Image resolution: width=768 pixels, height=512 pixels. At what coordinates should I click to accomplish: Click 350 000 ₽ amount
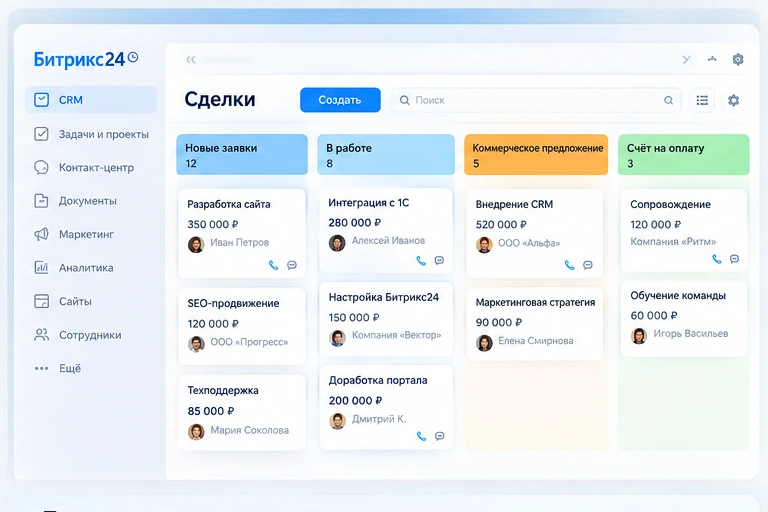(213, 224)
